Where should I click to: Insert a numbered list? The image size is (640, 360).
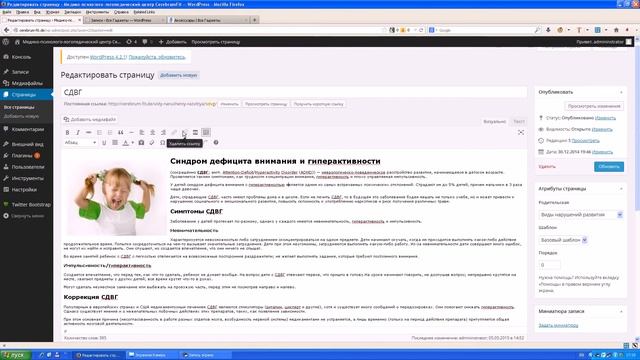click(110, 132)
